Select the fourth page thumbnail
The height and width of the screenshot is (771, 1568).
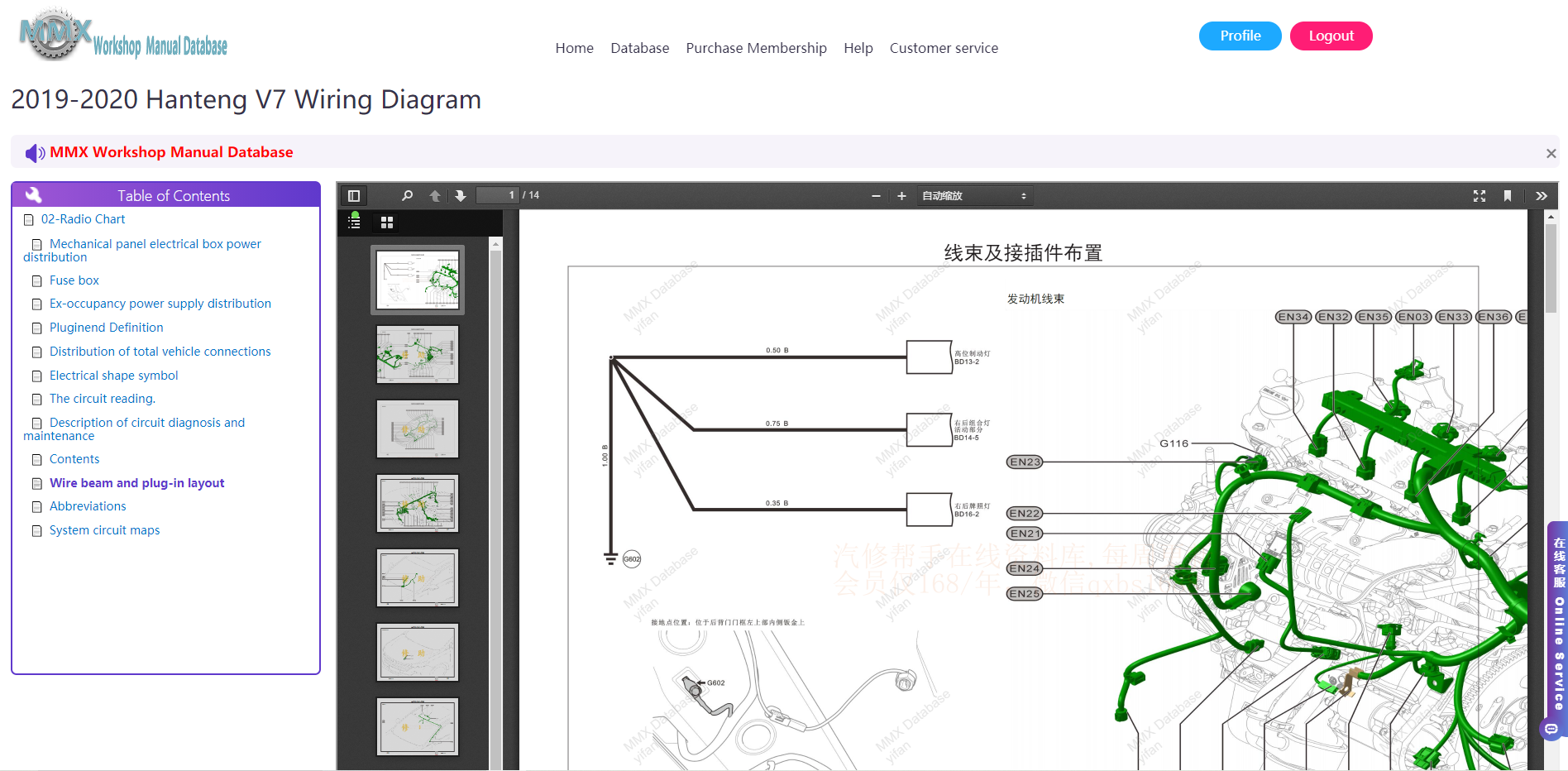(x=418, y=504)
